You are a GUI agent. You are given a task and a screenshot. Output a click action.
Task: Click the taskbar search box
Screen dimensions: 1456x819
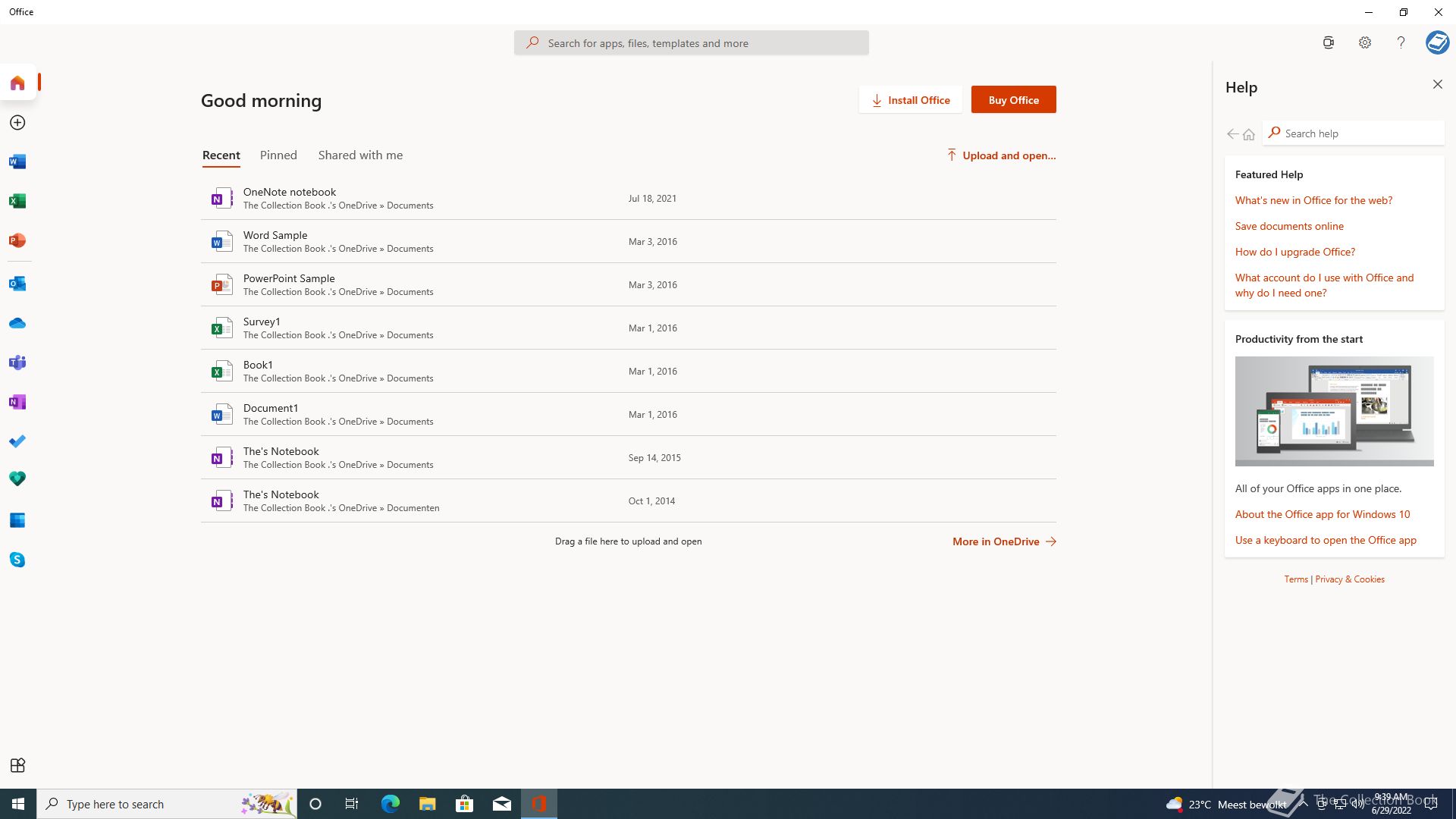[167, 804]
